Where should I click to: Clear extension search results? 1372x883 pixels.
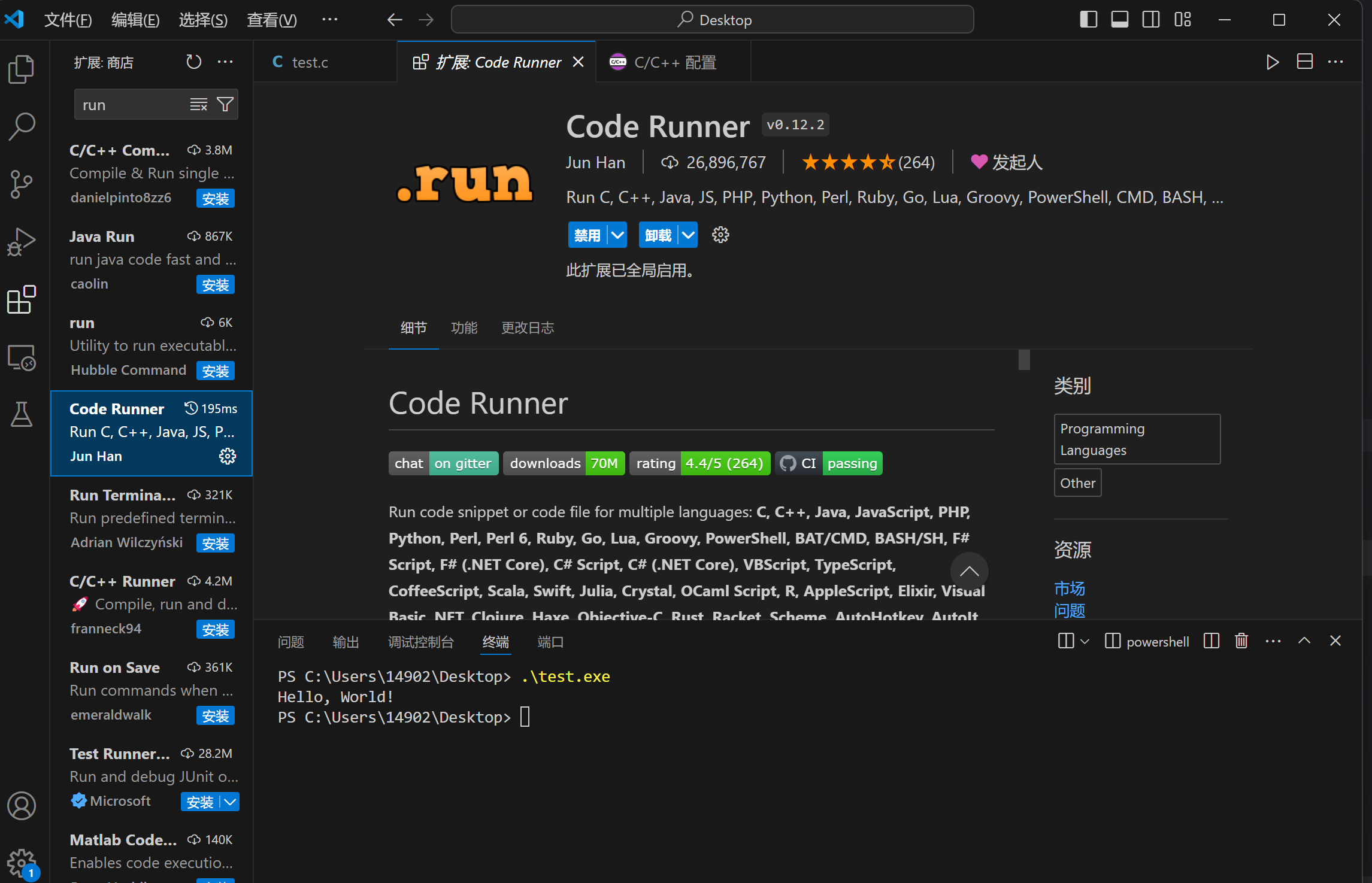pyautogui.click(x=198, y=105)
